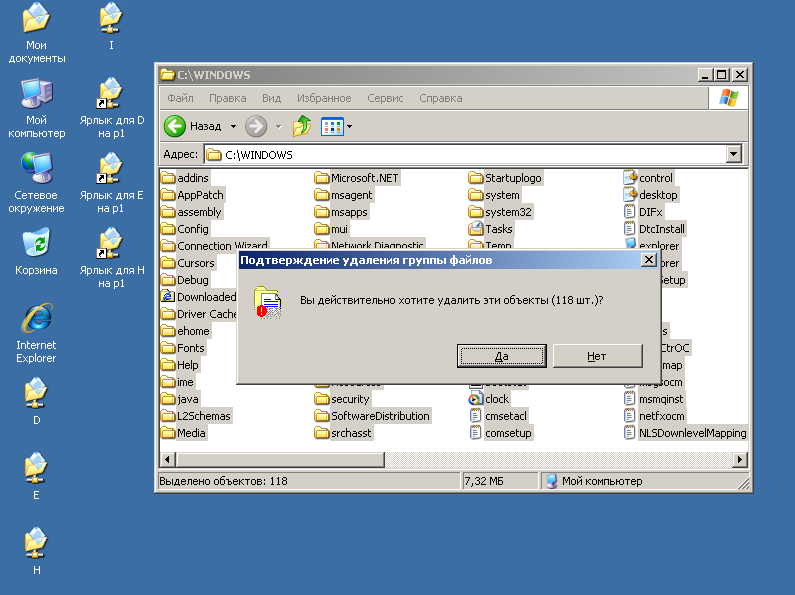The image size is (795, 595).
Task: Click the system32 folder icon
Action: [x=476, y=212]
